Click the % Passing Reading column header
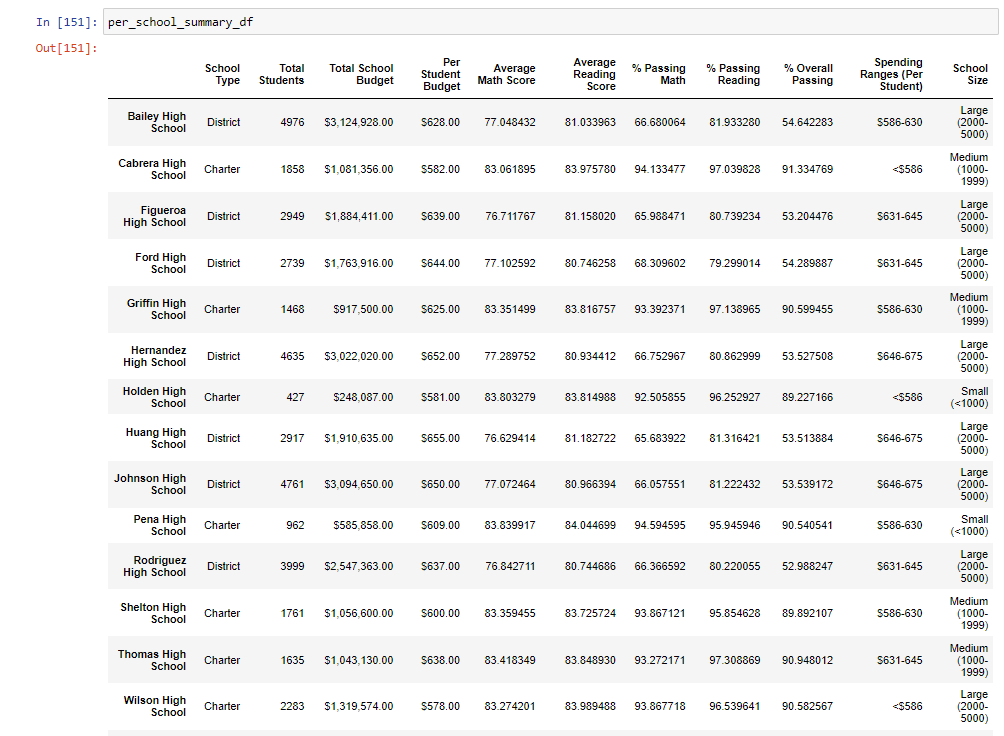The height and width of the screenshot is (736, 1004). [734, 74]
